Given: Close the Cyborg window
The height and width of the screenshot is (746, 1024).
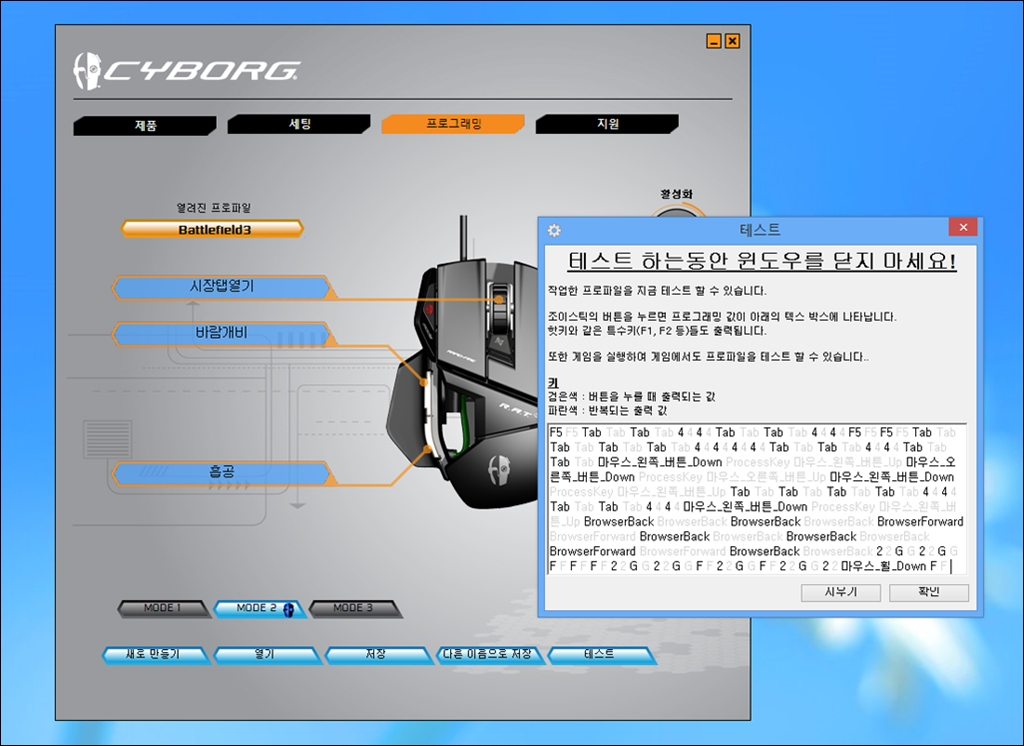Looking at the screenshot, I should pos(733,41).
